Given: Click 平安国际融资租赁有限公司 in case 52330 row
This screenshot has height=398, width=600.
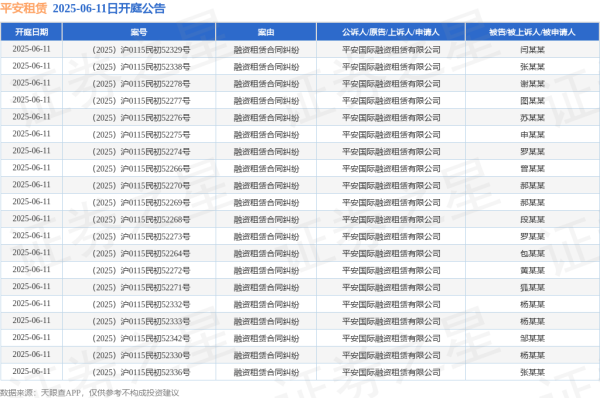Looking at the screenshot, I should pyautogui.click(x=391, y=355).
